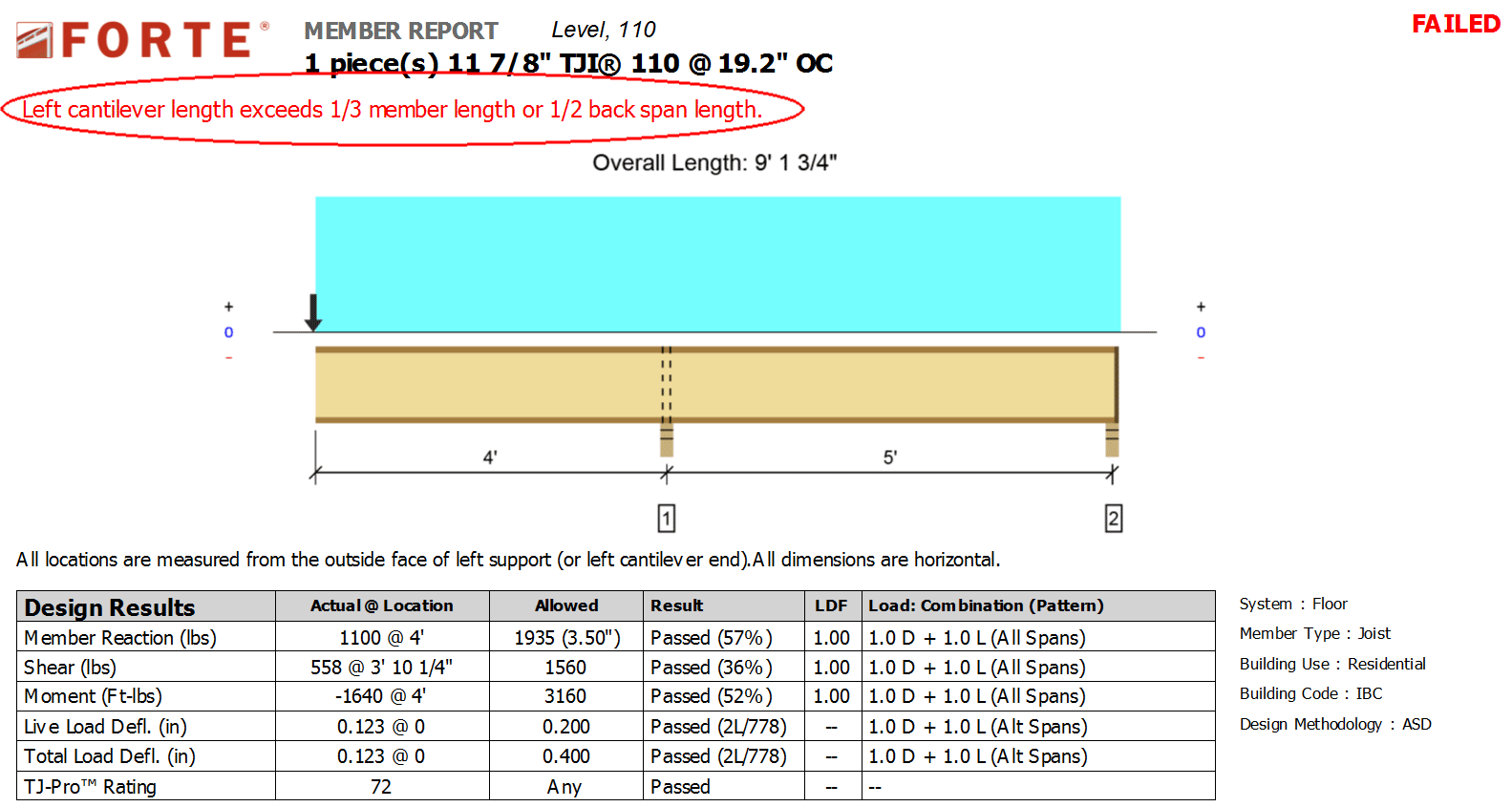Click the FORTE logo icon

pos(34,41)
